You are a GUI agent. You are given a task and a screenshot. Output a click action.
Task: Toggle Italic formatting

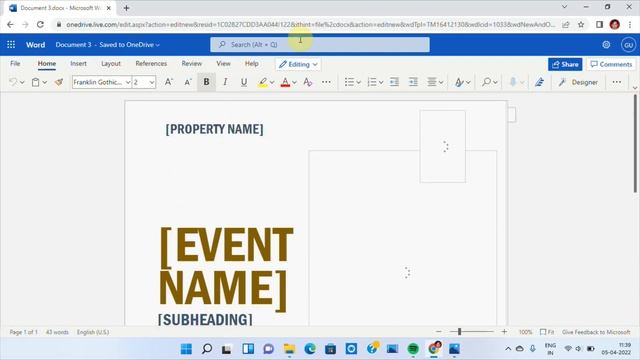[225, 82]
